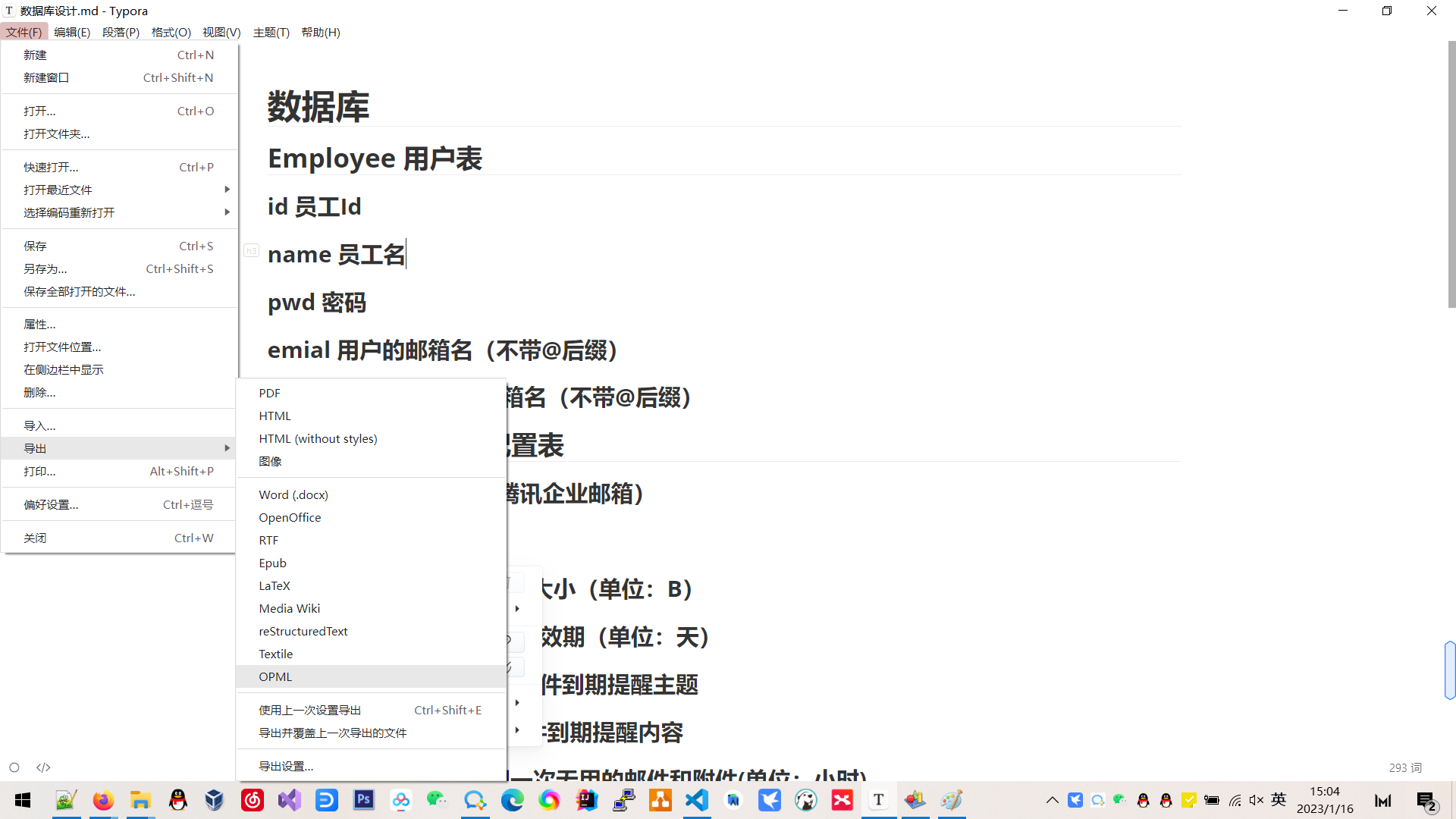Open 导出设置... export settings
1456x819 pixels.
pos(286,766)
